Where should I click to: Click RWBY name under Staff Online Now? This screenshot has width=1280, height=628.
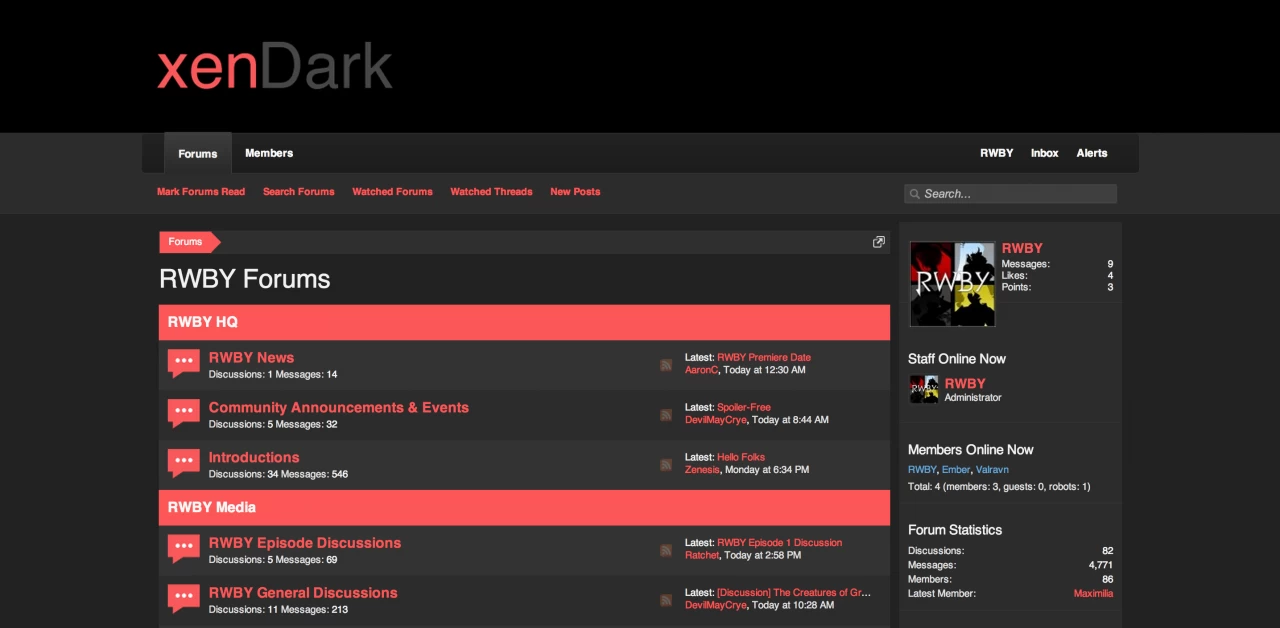click(x=965, y=383)
